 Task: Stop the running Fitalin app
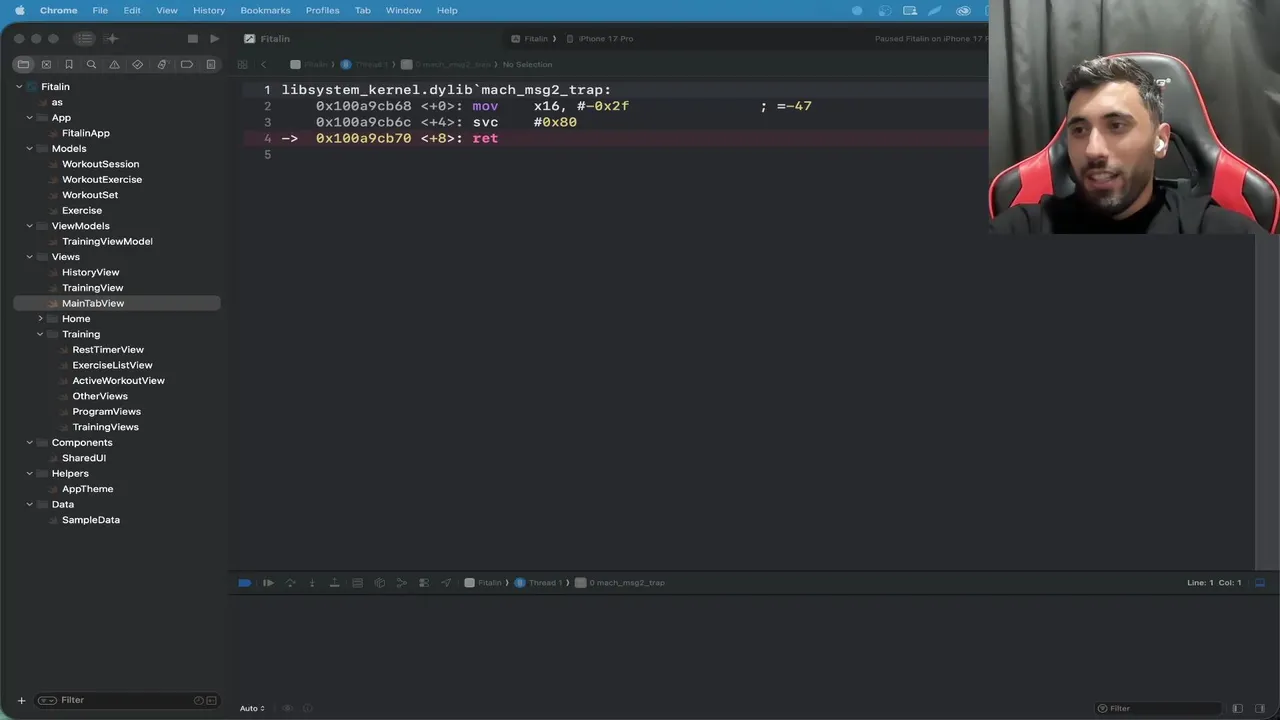pos(193,39)
